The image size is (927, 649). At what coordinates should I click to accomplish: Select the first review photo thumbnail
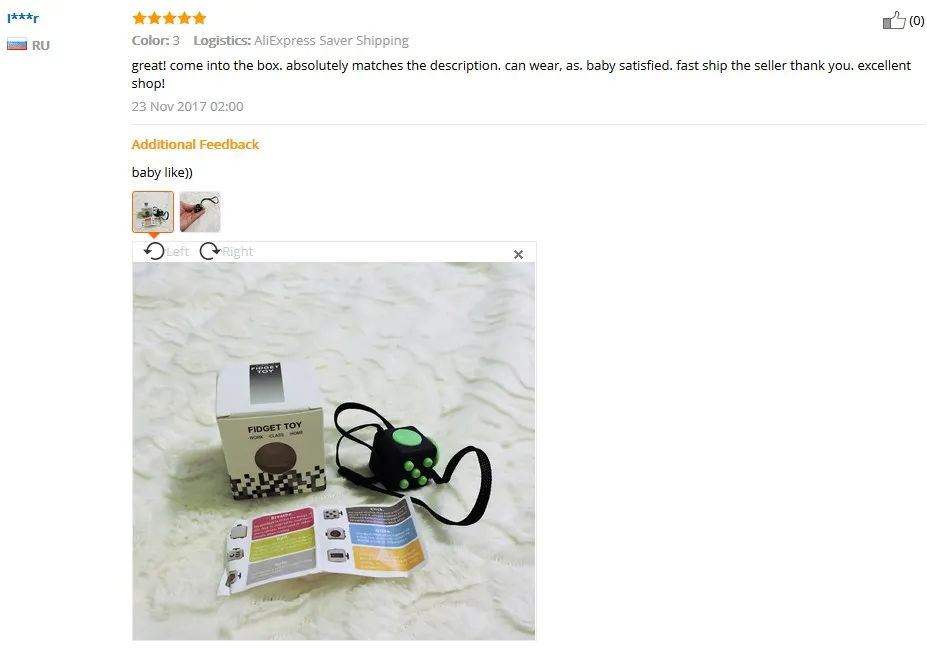coord(153,212)
